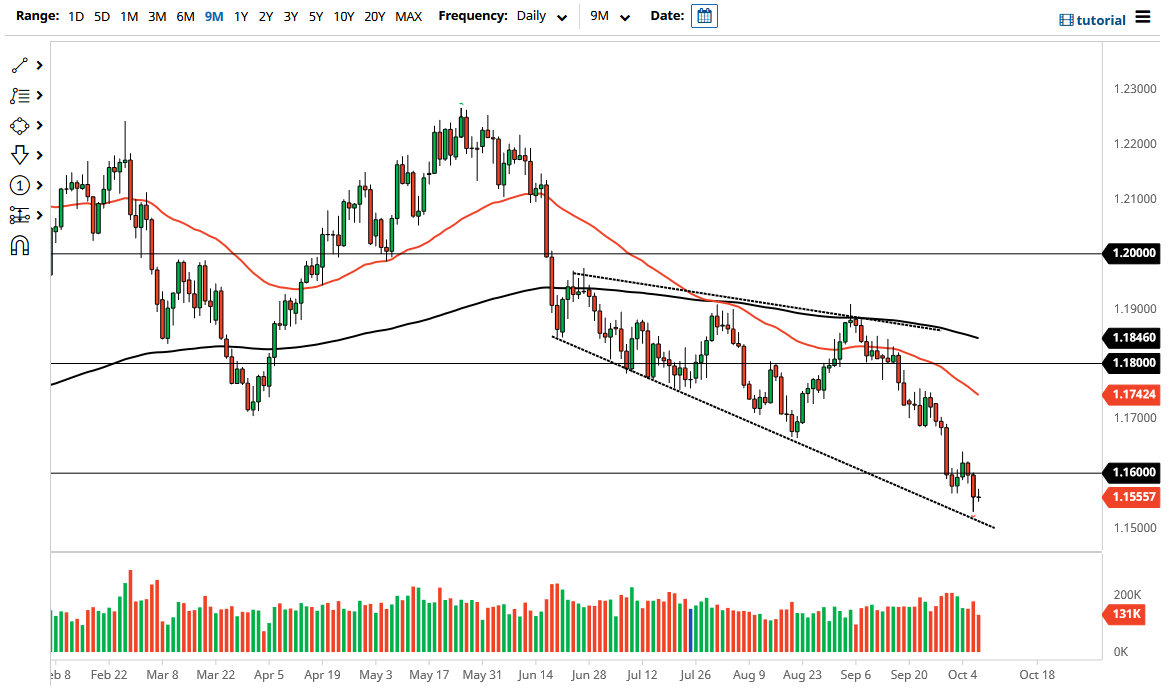Viewport: 1169px width, 692px height.
Task: Open the Fibonacci lines tool
Action: (x=18, y=95)
